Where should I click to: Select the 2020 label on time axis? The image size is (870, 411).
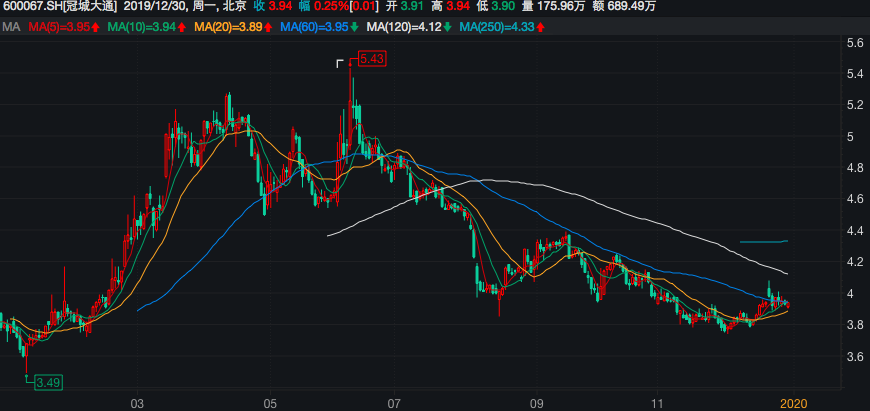(x=792, y=402)
